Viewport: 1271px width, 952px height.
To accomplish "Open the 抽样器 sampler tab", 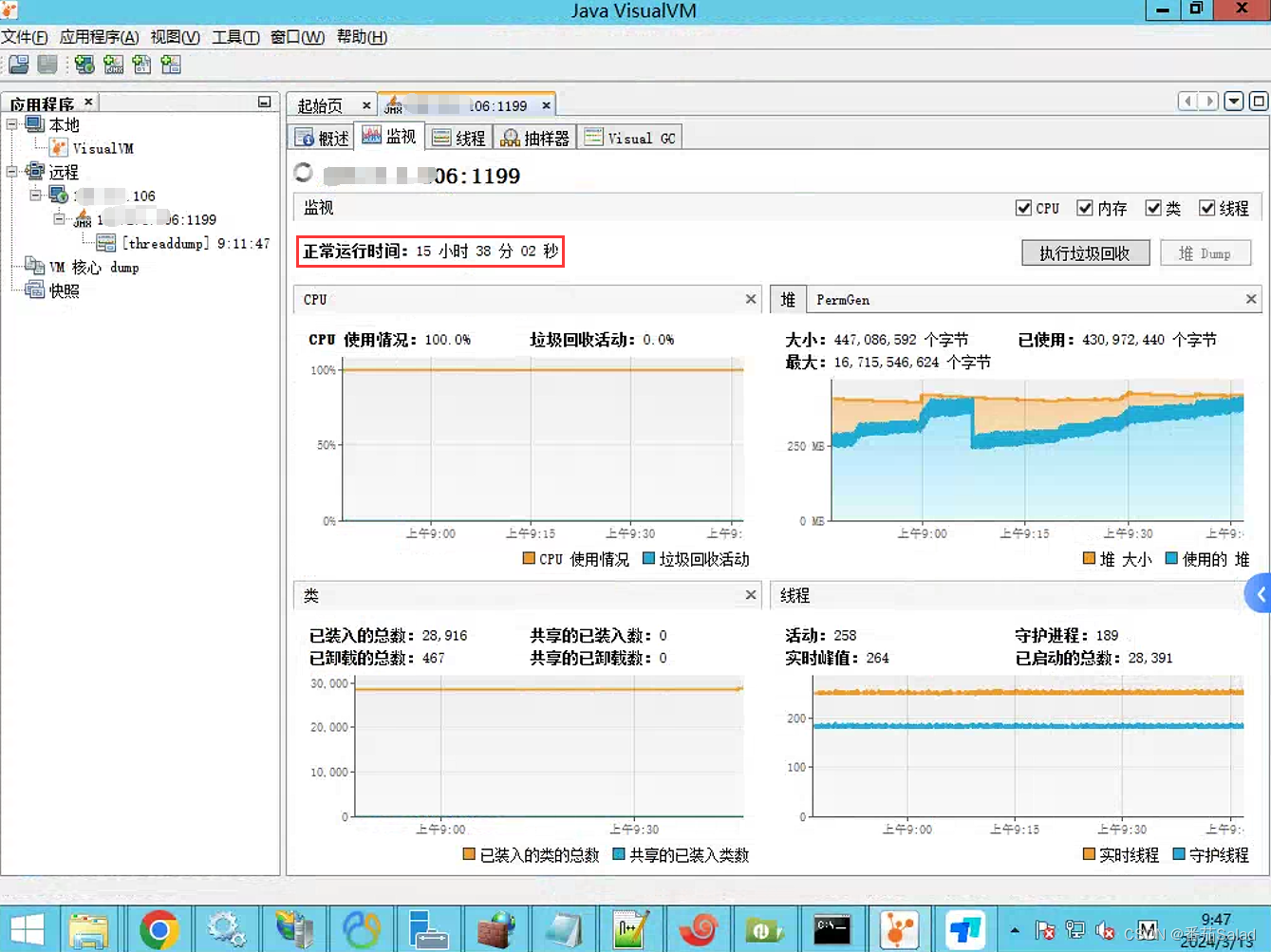I will 535,138.
